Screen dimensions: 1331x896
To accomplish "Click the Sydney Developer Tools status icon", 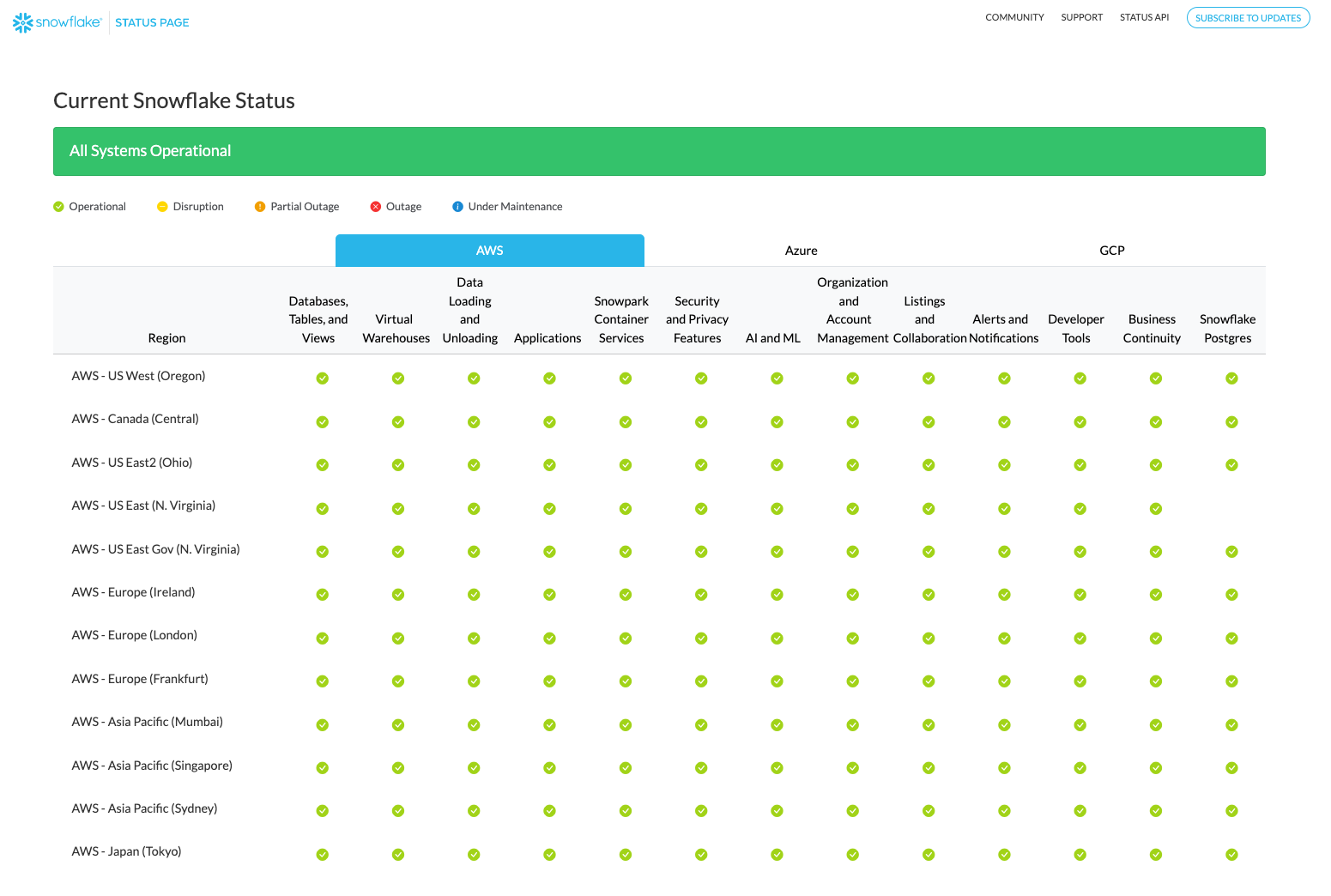I will [x=1080, y=811].
